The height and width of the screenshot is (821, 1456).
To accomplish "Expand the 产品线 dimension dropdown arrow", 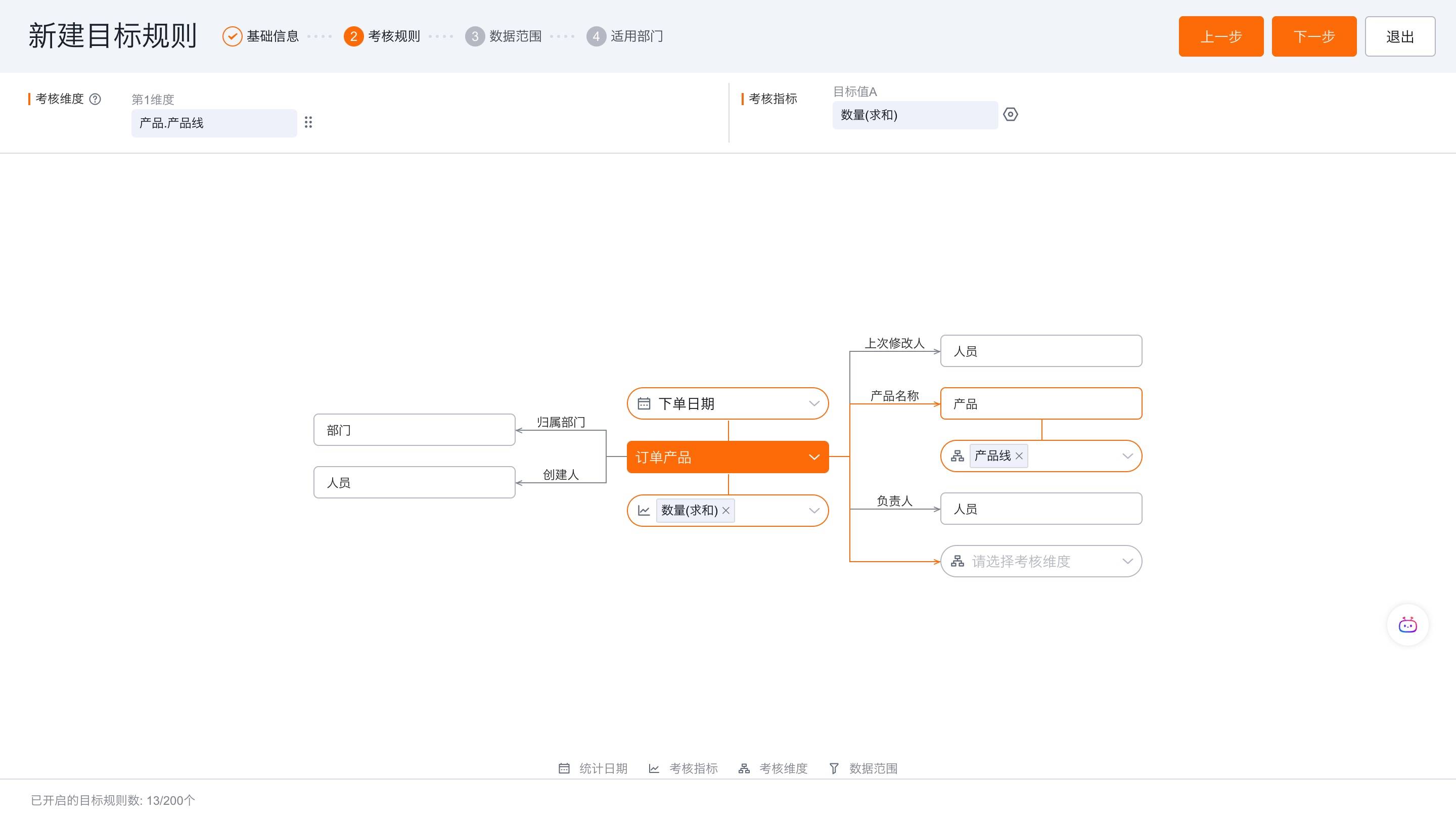I will click(x=1127, y=456).
